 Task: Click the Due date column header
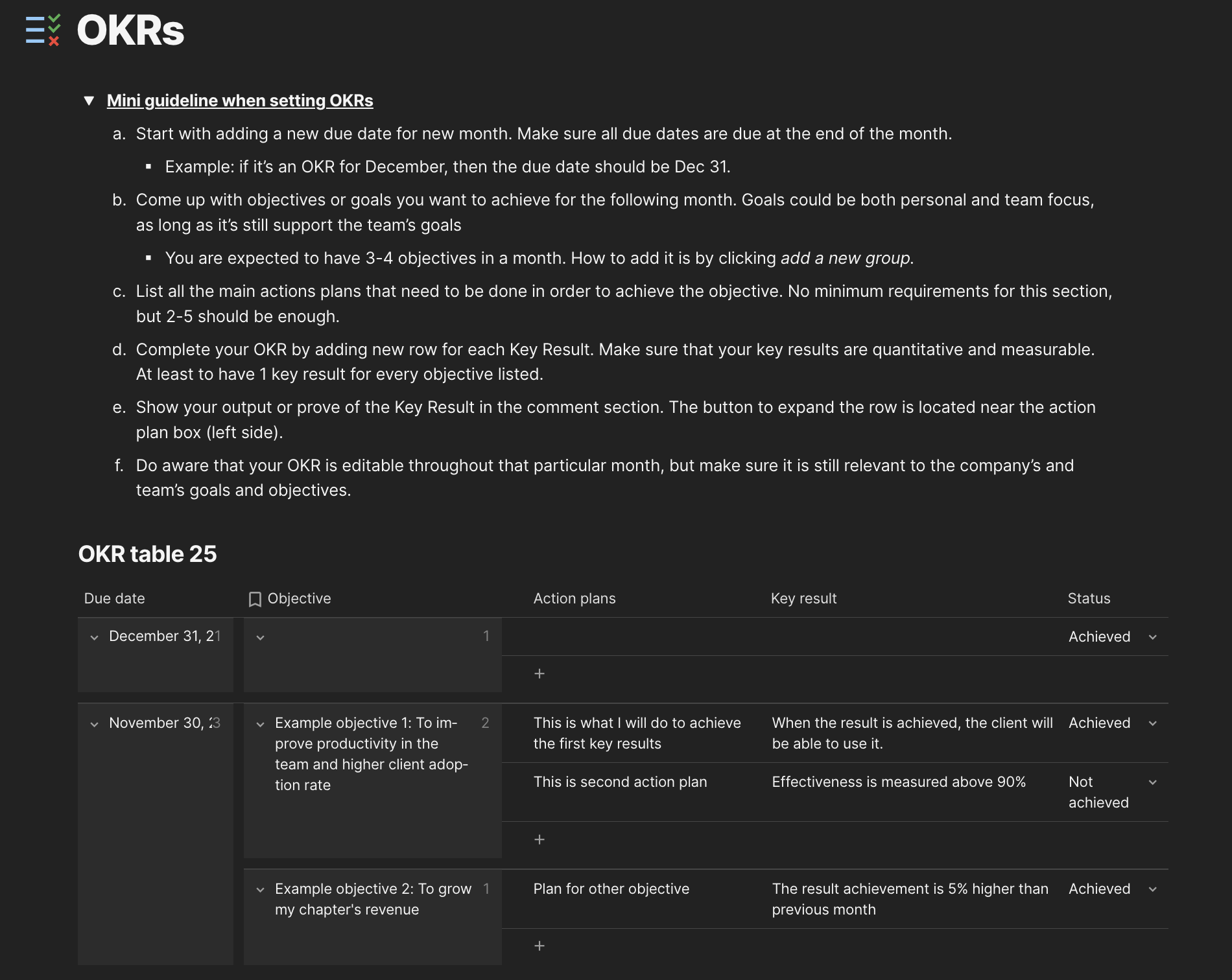click(x=115, y=598)
